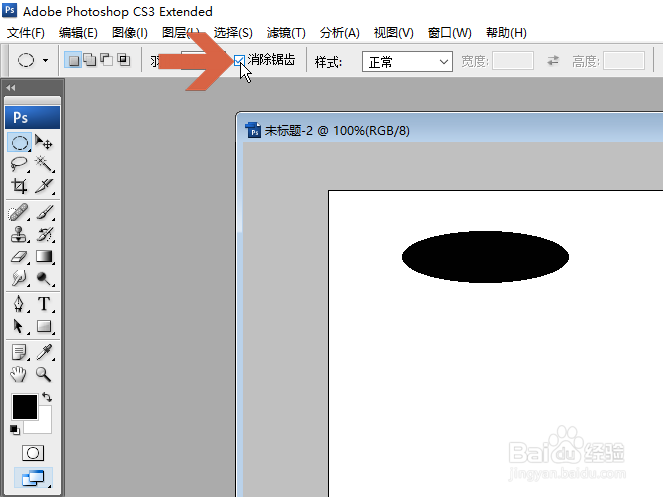The image size is (663, 497).
Task: Select the Lasso tool
Action: click(x=19, y=164)
